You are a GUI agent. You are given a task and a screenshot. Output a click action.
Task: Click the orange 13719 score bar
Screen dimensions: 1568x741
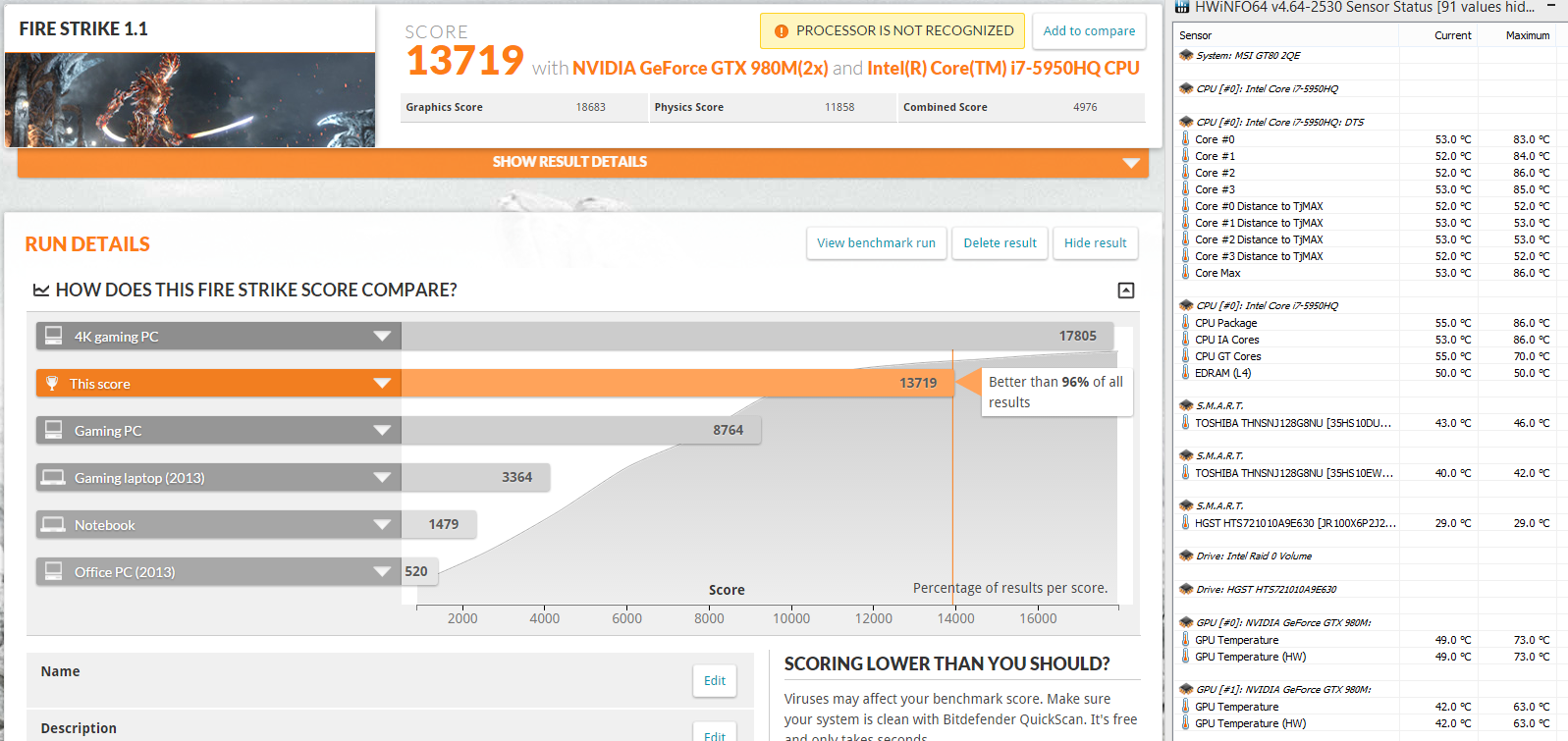pos(677,384)
